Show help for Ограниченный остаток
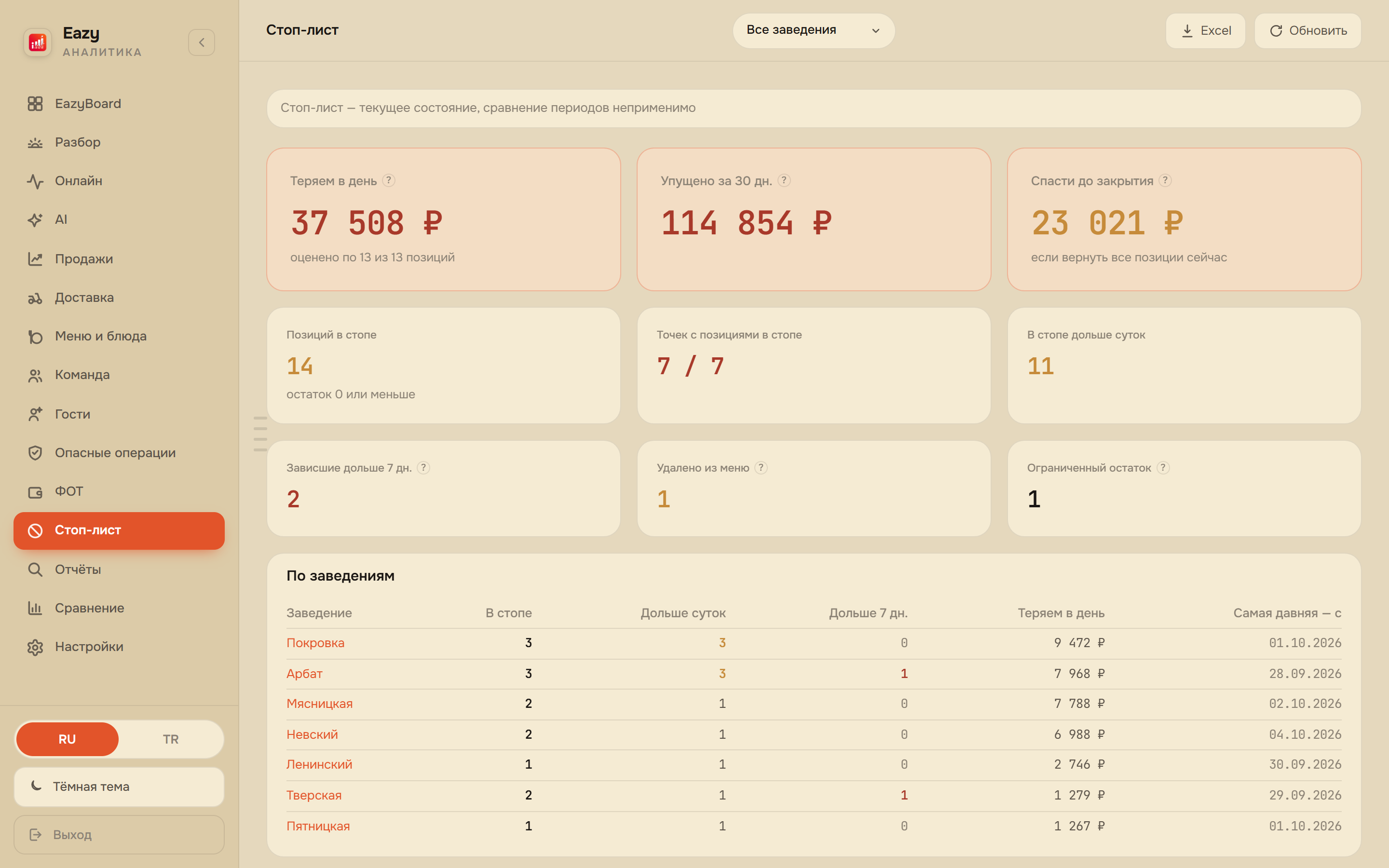 pyautogui.click(x=1163, y=467)
